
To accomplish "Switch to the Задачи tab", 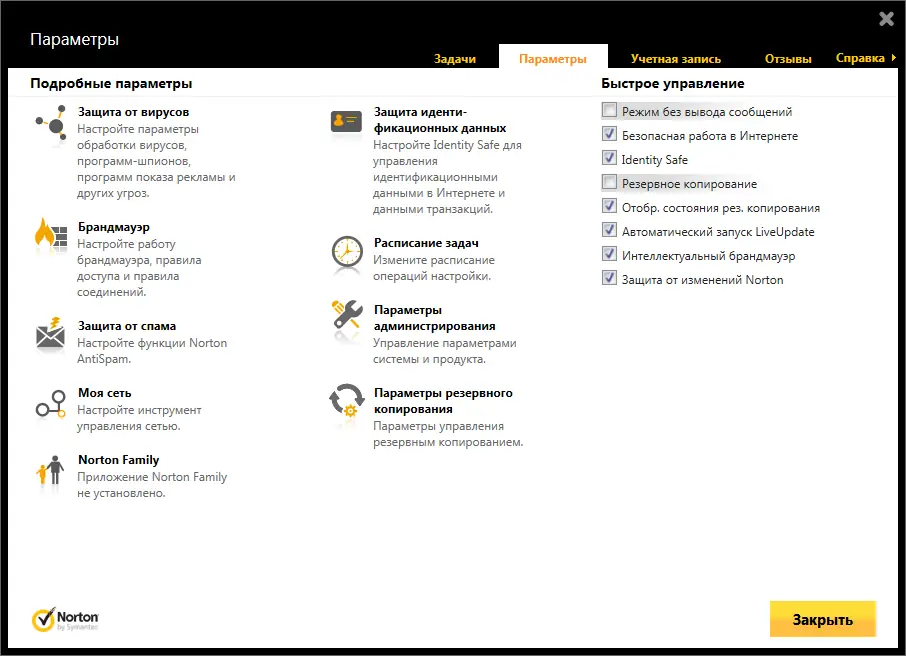I will [455, 58].
